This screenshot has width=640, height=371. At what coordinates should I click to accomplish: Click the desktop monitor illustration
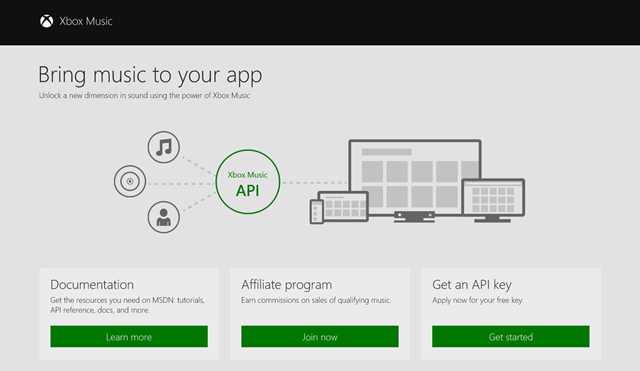pos(493,200)
